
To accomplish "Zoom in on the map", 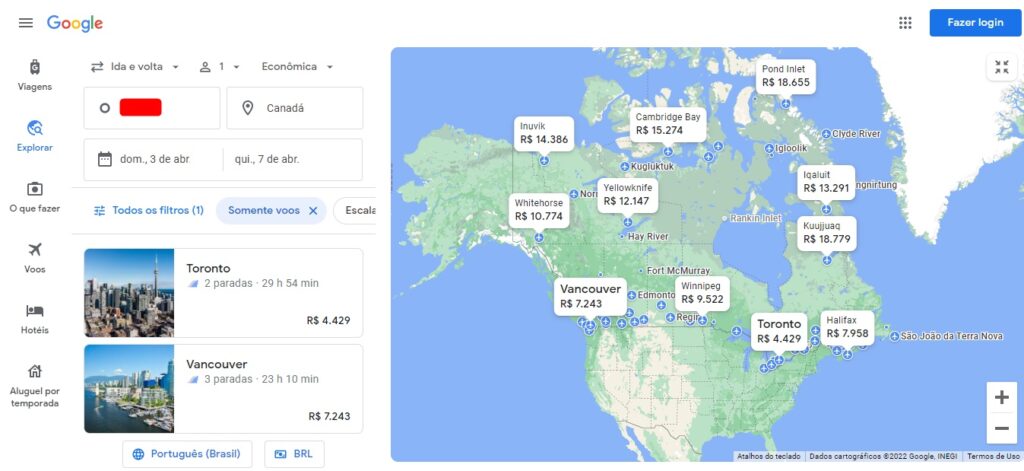I will (x=1001, y=397).
